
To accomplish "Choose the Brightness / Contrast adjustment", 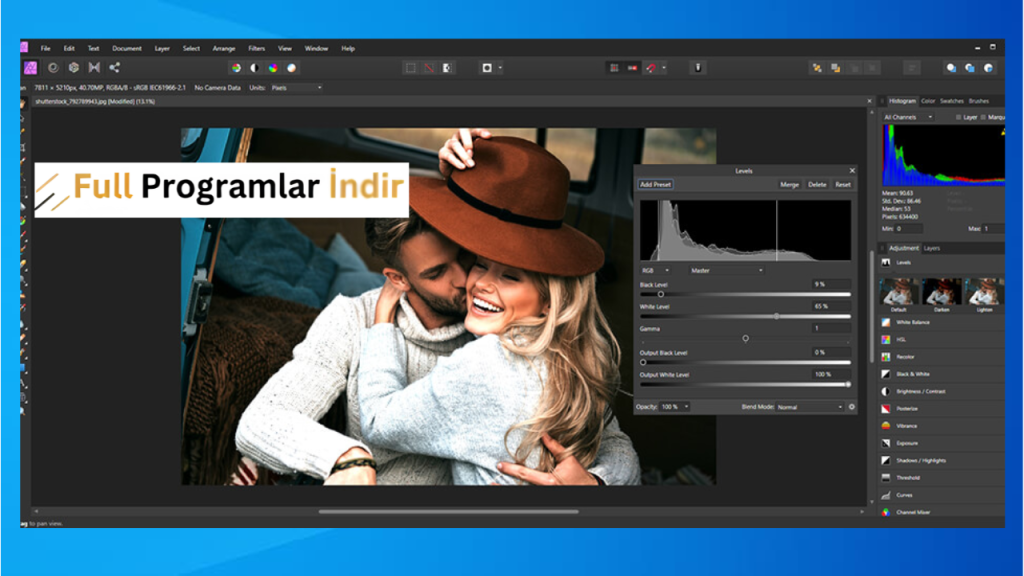I will click(x=941, y=392).
